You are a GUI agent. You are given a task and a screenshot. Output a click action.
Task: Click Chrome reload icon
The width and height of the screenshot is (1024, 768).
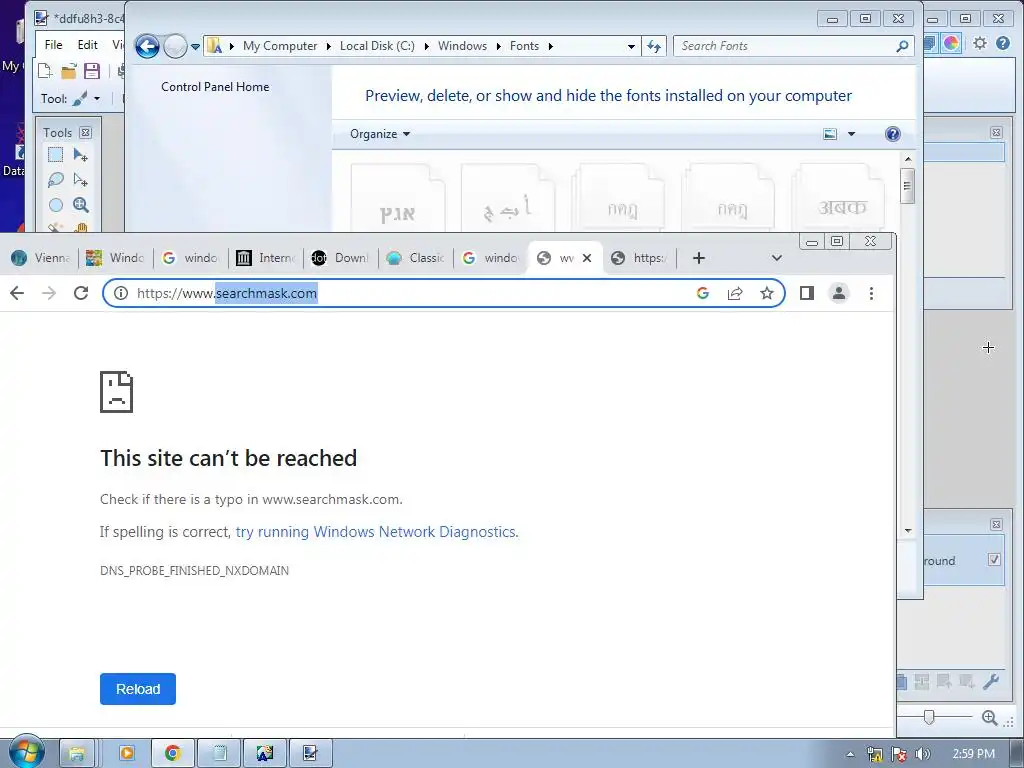point(81,293)
